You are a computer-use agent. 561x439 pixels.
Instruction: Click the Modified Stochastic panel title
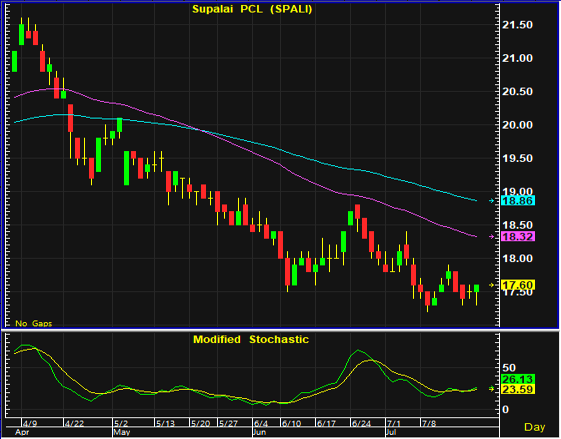[251, 339]
